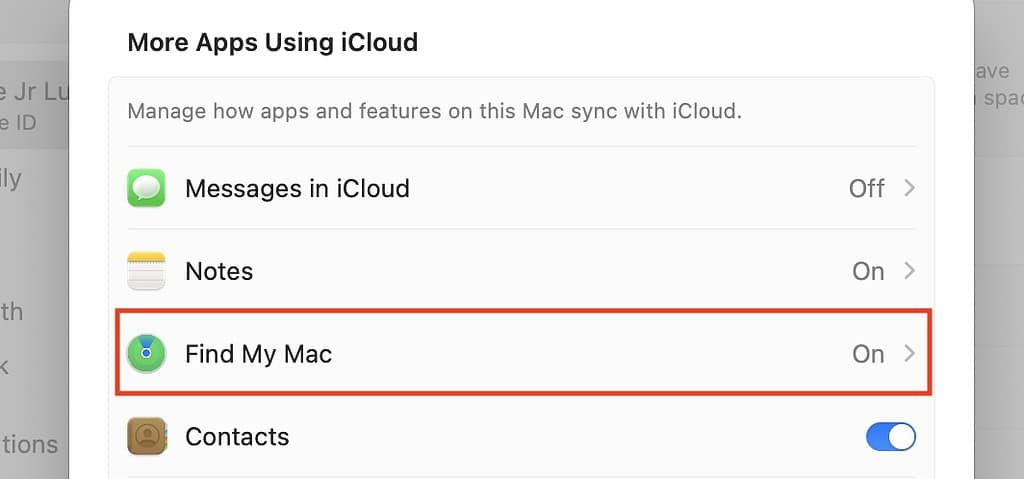Screen dimensions: 1024x479
Task: Click the yellow Notes app icon
Action: (146, 271)
